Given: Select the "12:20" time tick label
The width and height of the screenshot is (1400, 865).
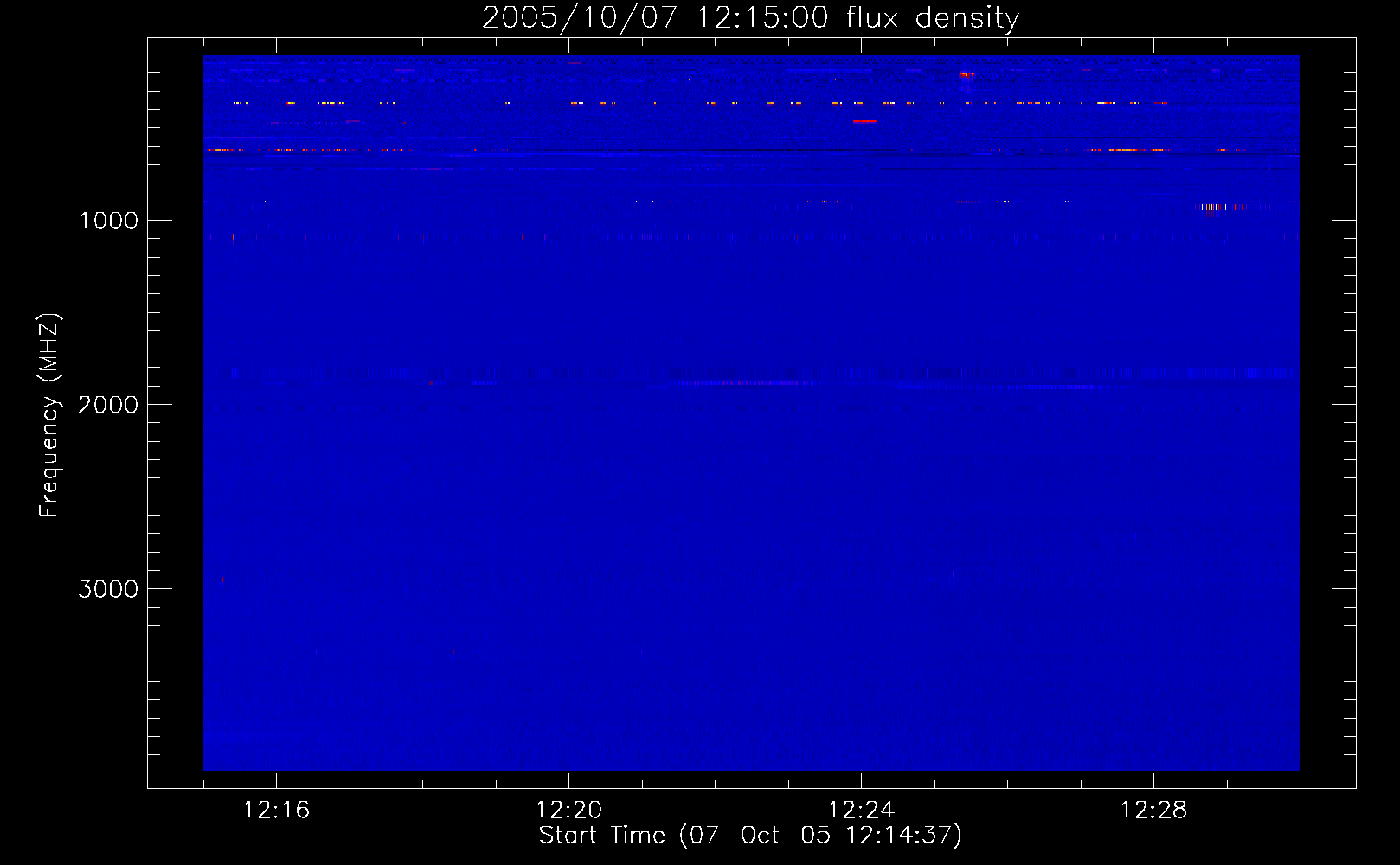Looking at the screenshot, I should pos(568,811).
